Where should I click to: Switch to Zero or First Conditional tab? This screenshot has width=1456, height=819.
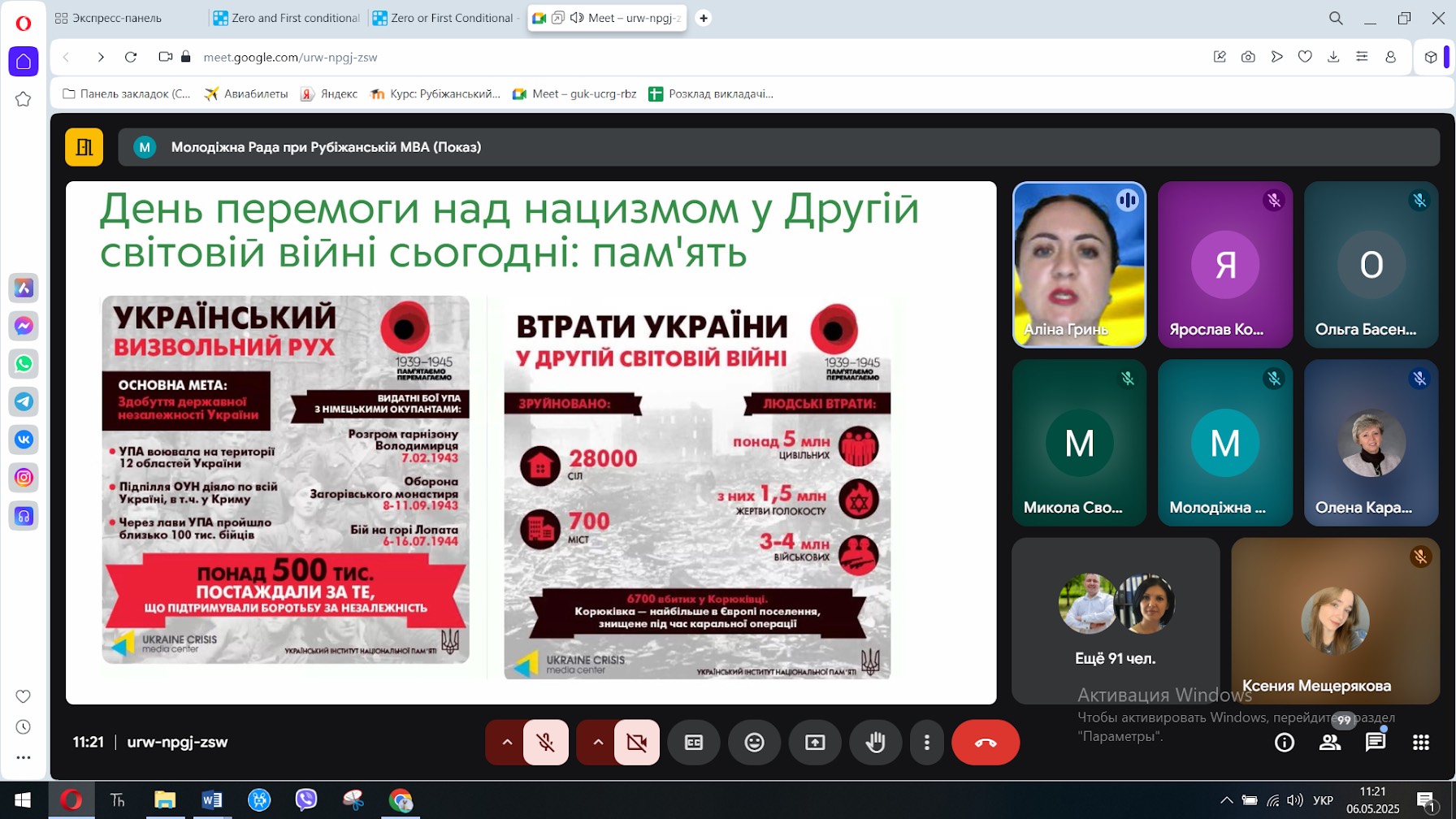(446, 18)
